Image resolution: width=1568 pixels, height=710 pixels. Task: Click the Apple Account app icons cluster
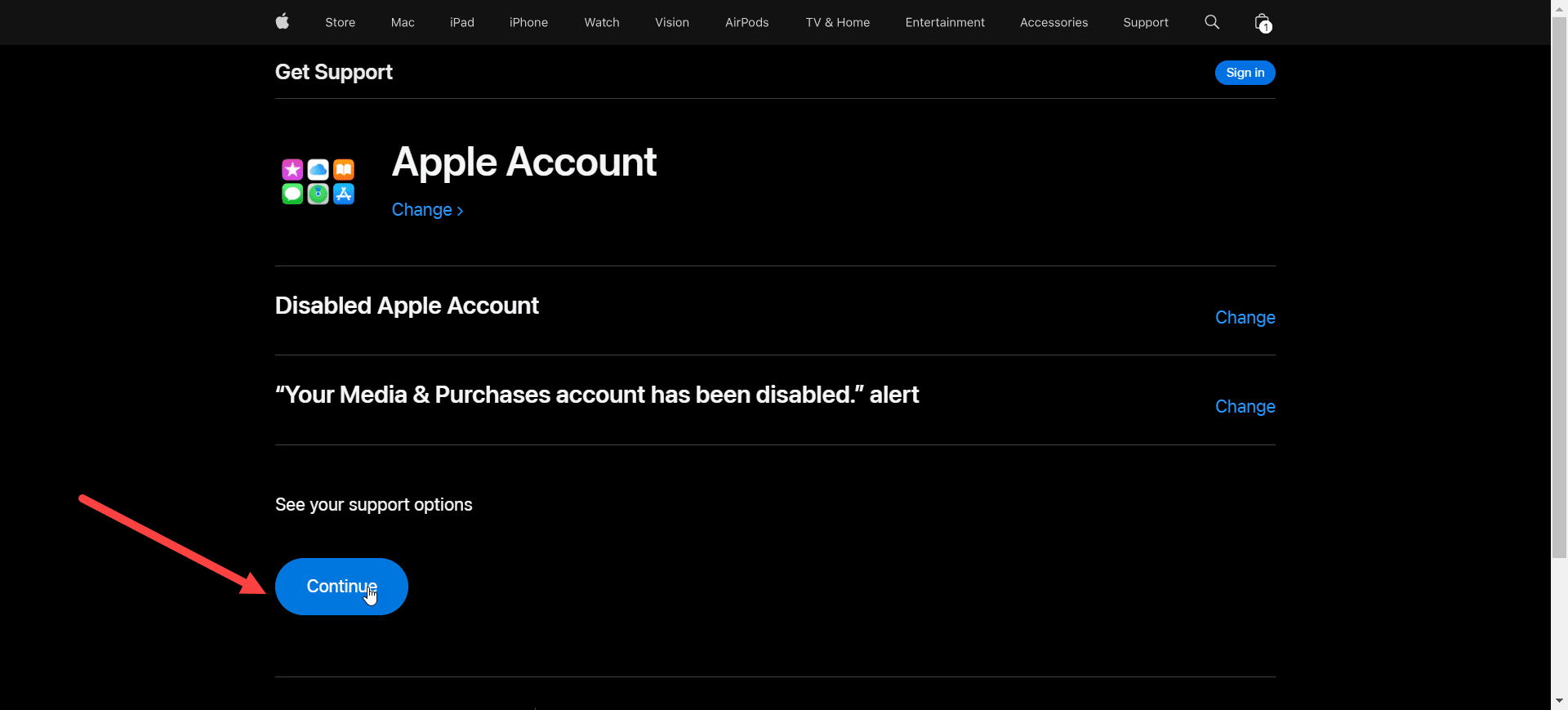click(318, 181)
